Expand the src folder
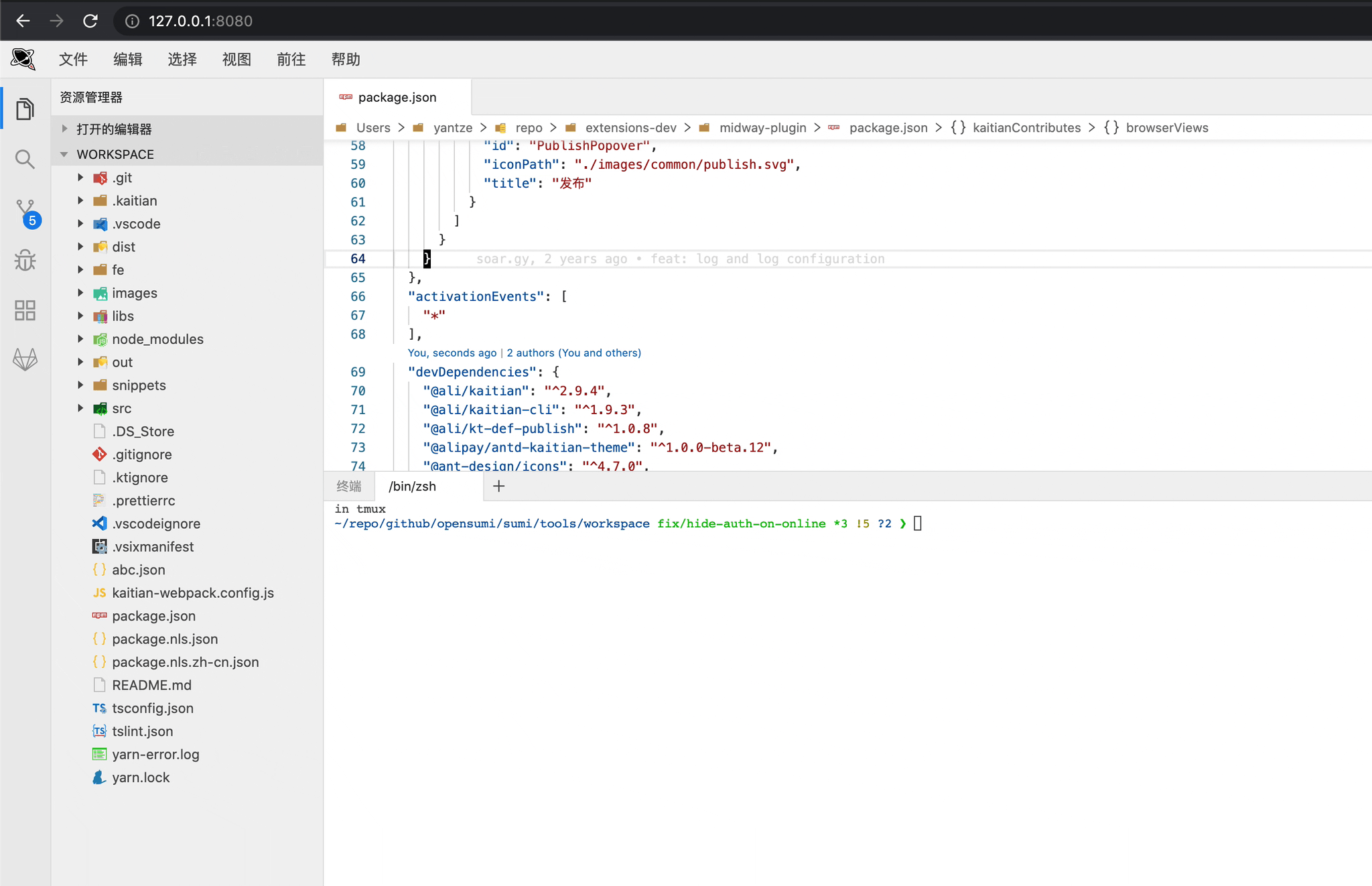 pyautogui.click(x=80, y=408)
